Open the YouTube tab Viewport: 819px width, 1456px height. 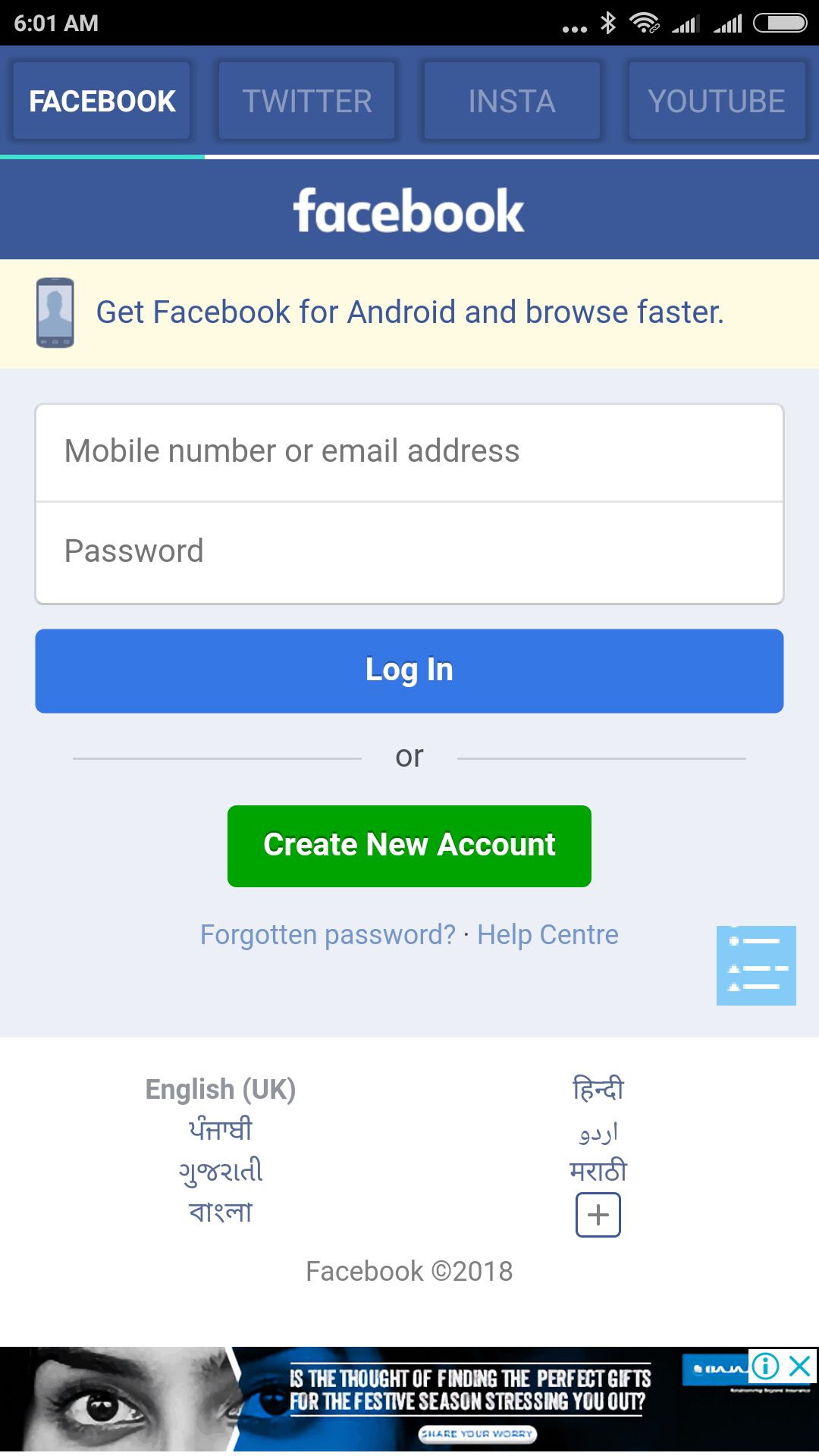tap(717, 102)
